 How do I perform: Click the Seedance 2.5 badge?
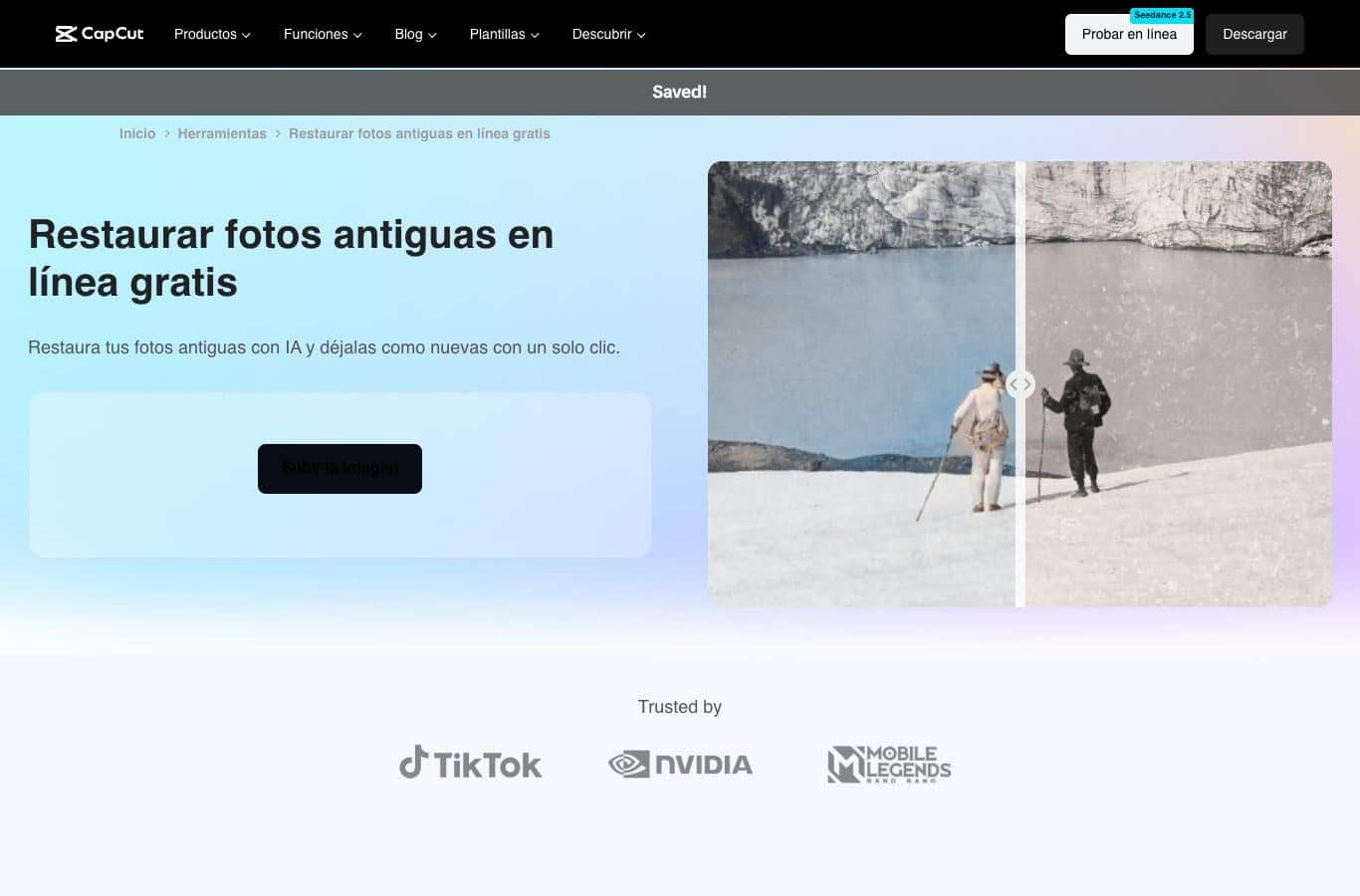(x=1162, y=15)
